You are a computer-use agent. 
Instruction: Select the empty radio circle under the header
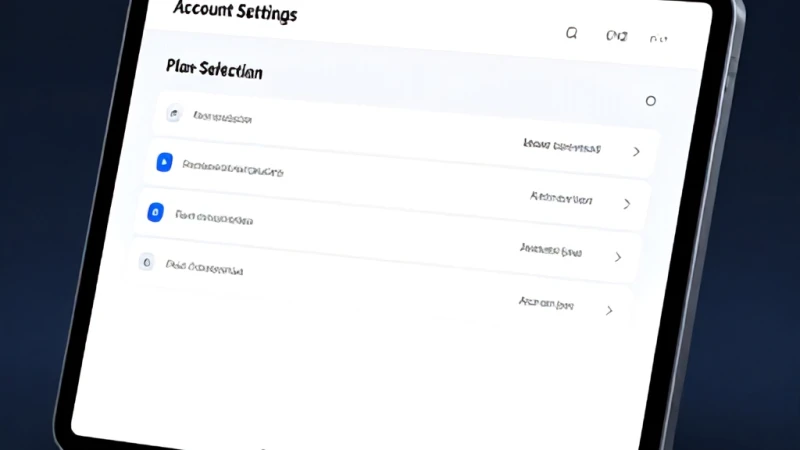[651, 101]
